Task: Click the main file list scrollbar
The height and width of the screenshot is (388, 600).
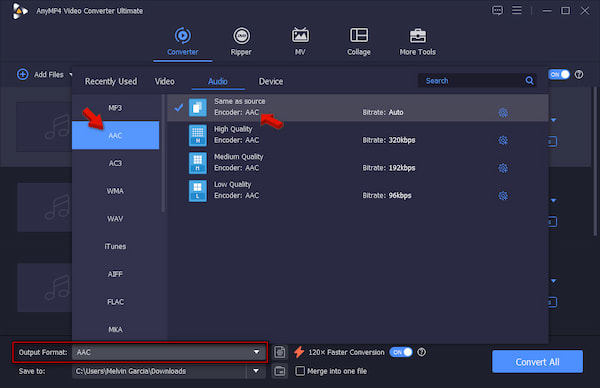Action: 595,161
